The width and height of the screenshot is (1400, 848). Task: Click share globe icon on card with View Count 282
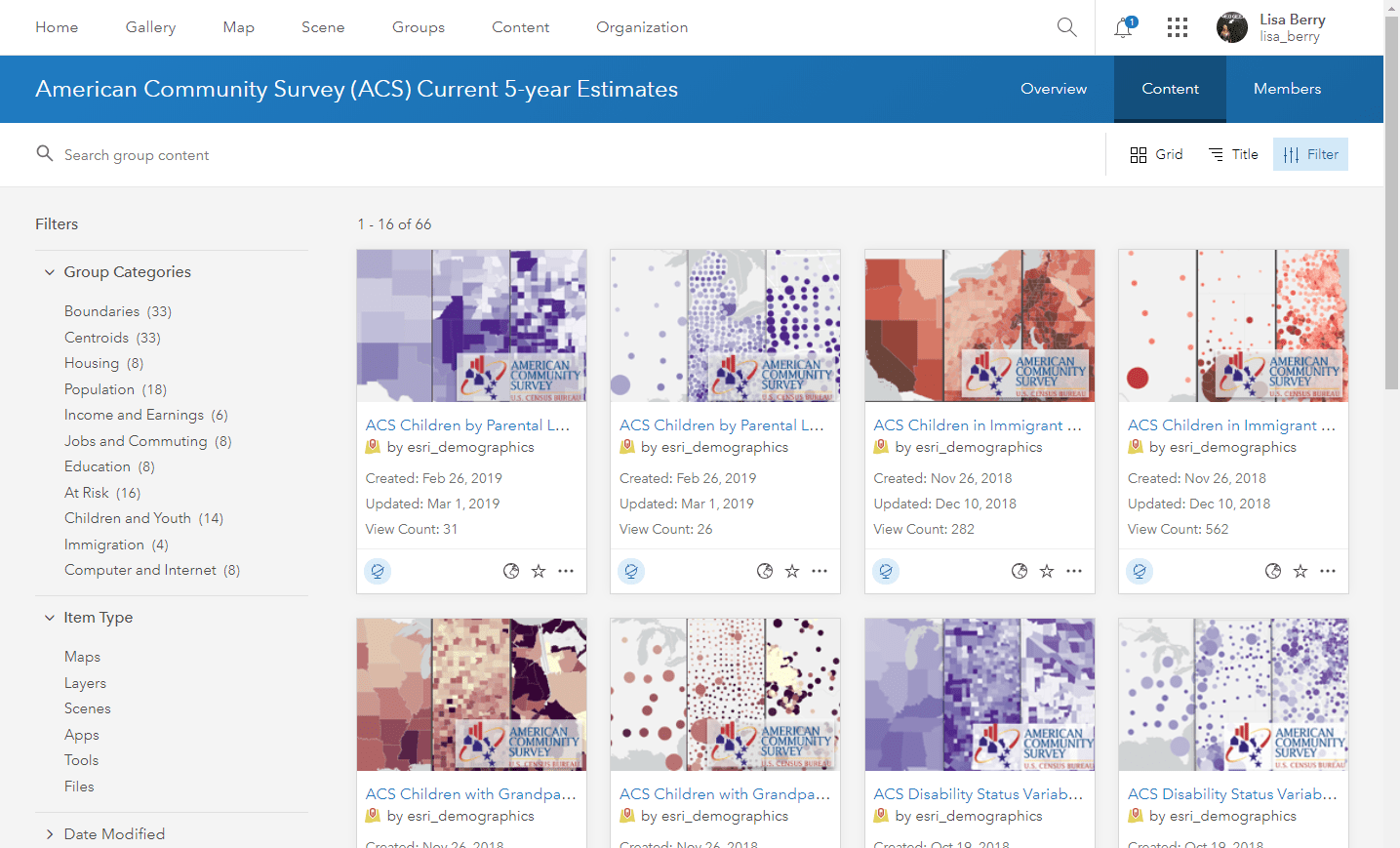pyautogui.click(x=1020, y=571)
